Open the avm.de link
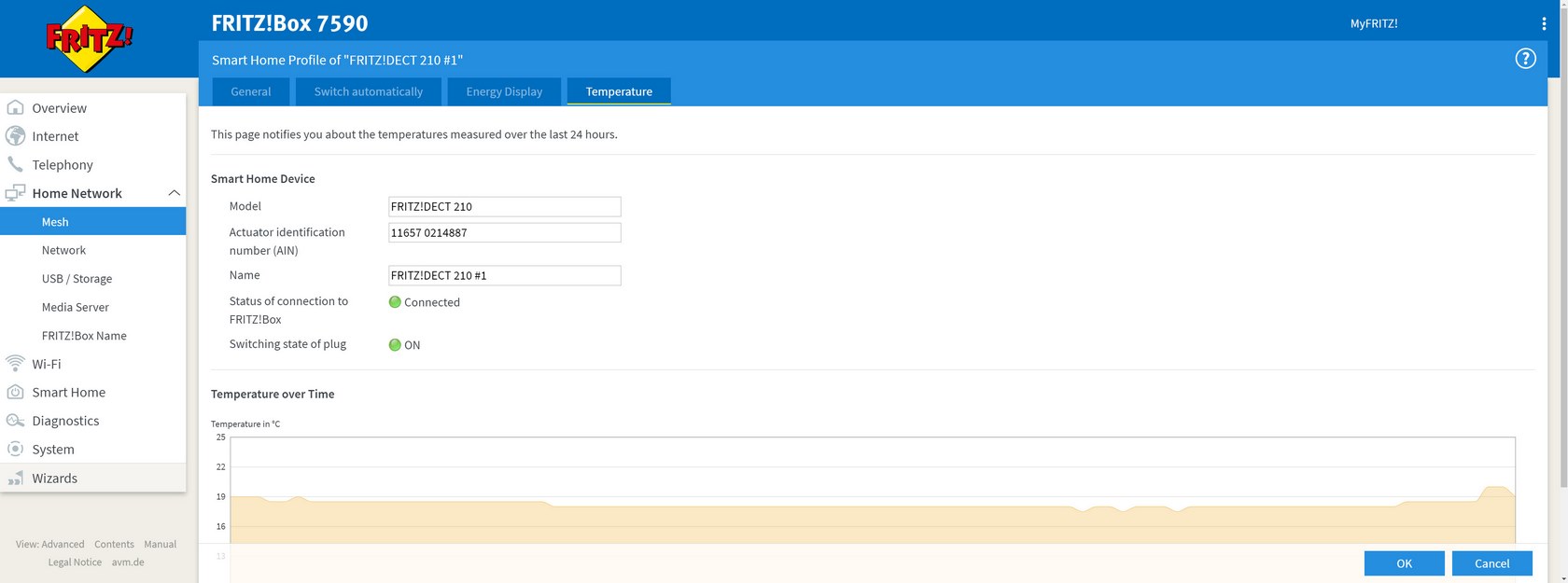This screenshot has width=1568, height=583. pos(128,562)
